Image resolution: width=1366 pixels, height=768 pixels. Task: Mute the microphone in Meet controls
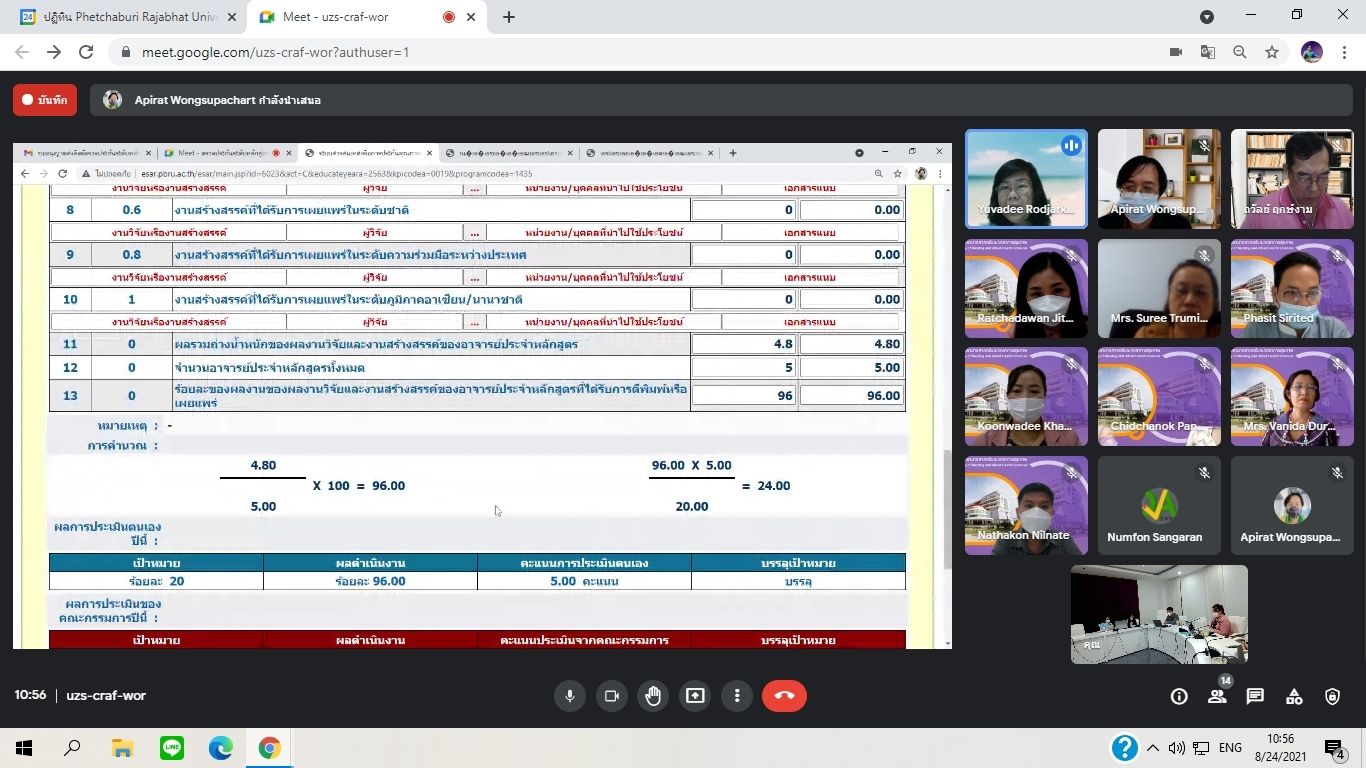click(x=570, y=696)
